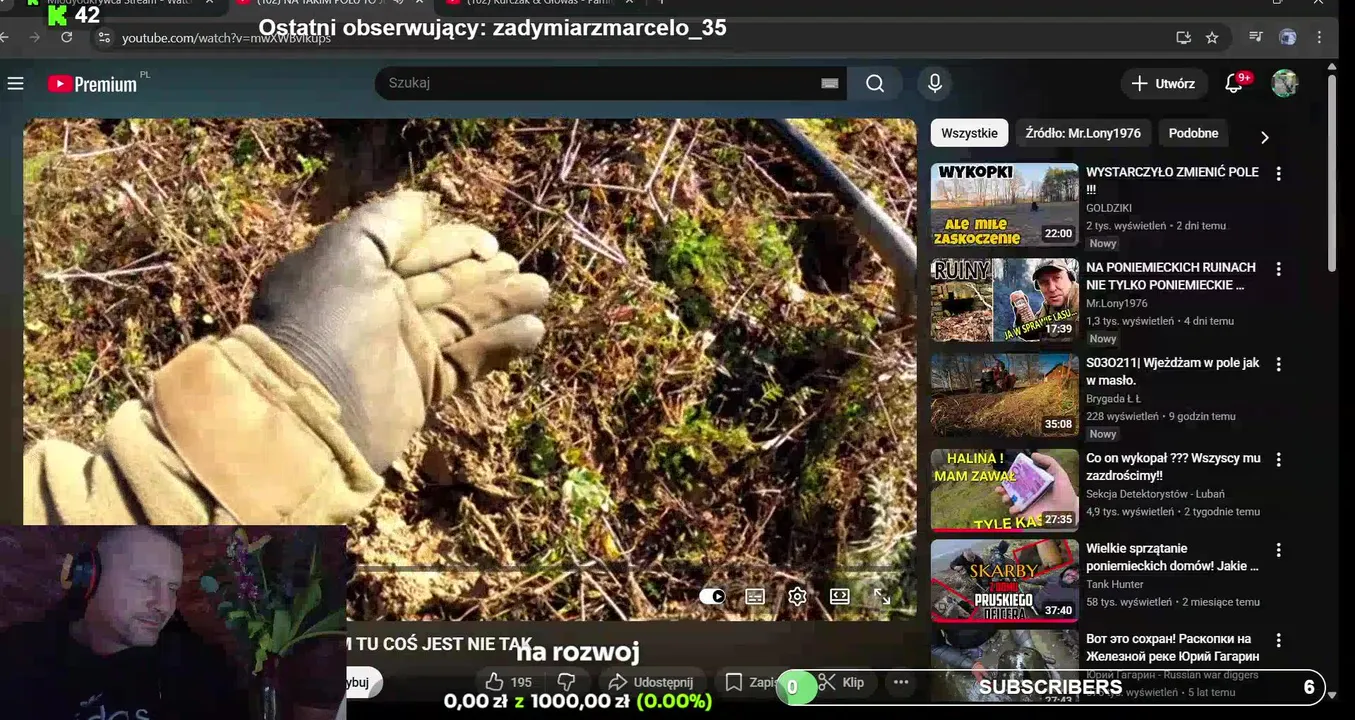Like the video with 195 likes

[509, 682]
